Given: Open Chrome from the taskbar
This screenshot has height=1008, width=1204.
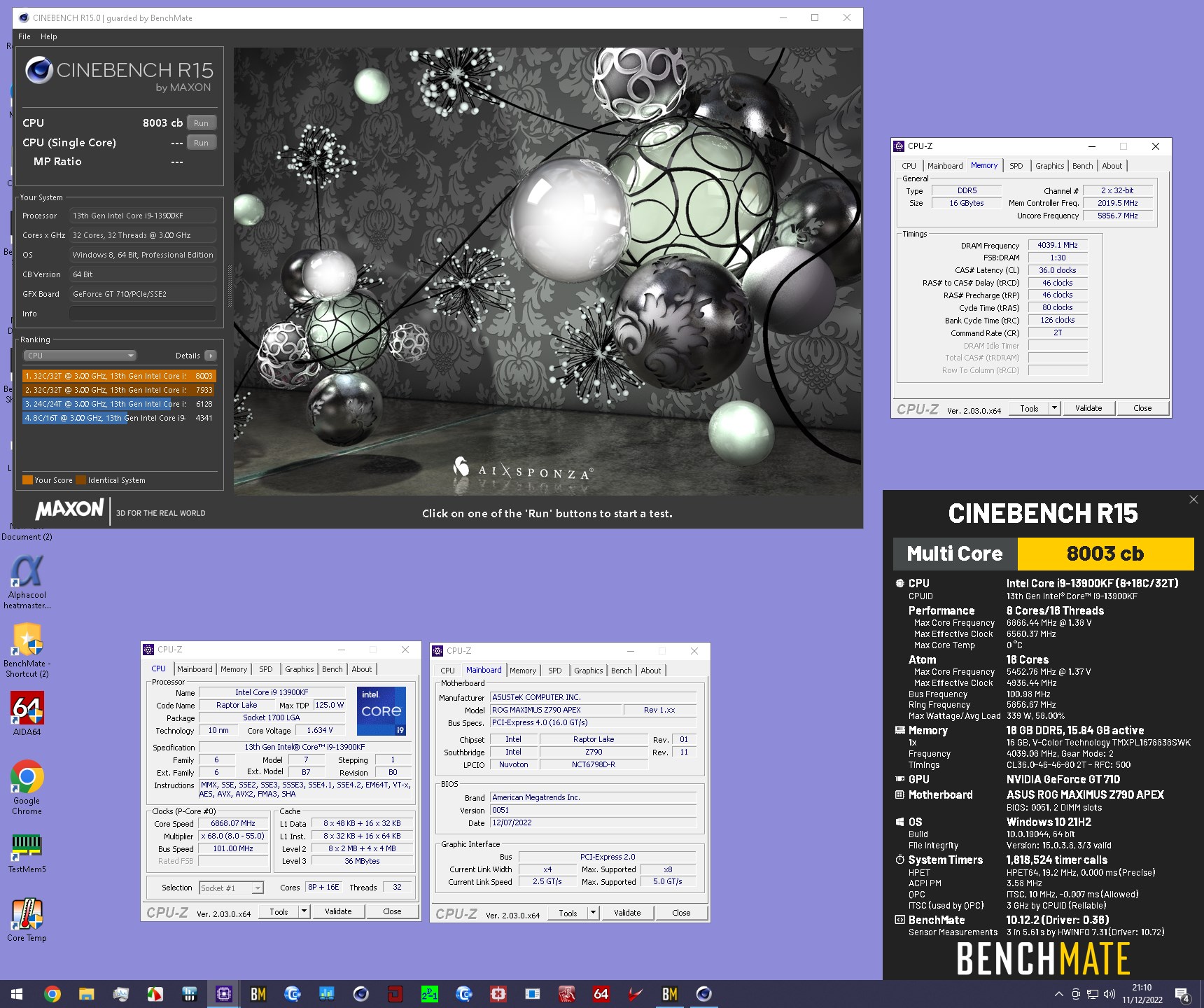Looking at the screenshot, I should point(52,994).
